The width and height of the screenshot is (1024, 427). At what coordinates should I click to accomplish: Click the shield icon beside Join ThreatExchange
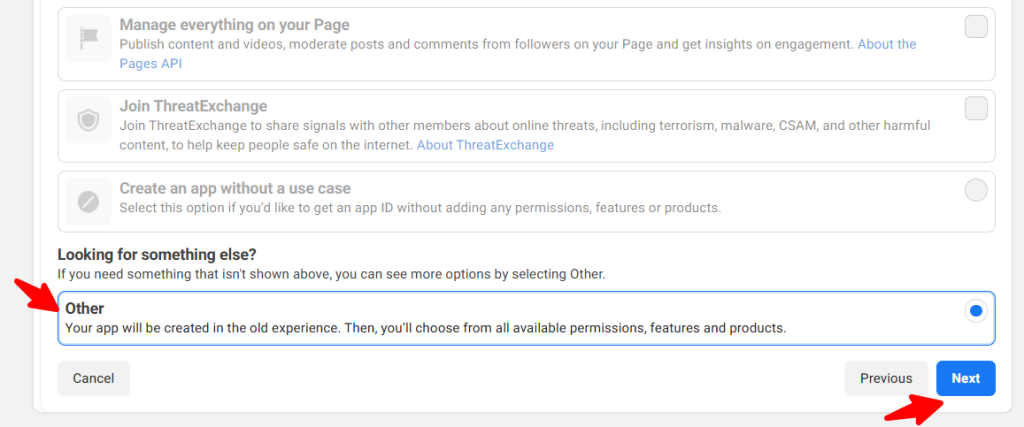(x=88, y=121)
